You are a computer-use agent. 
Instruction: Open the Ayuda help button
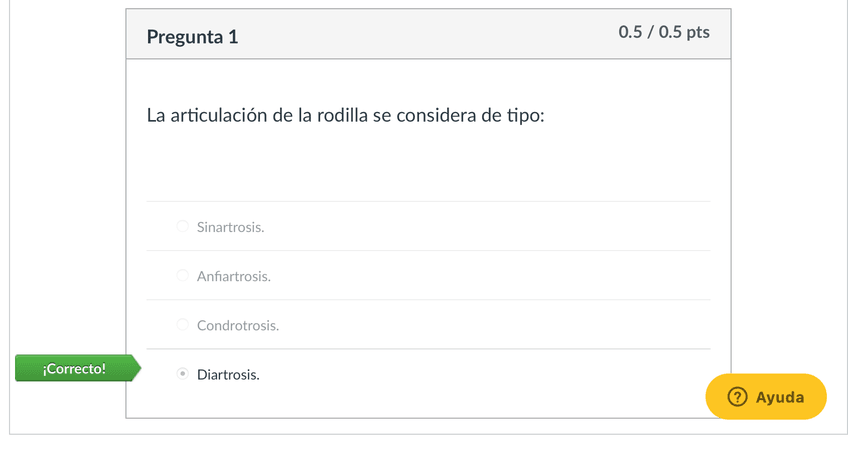(766, 397)
